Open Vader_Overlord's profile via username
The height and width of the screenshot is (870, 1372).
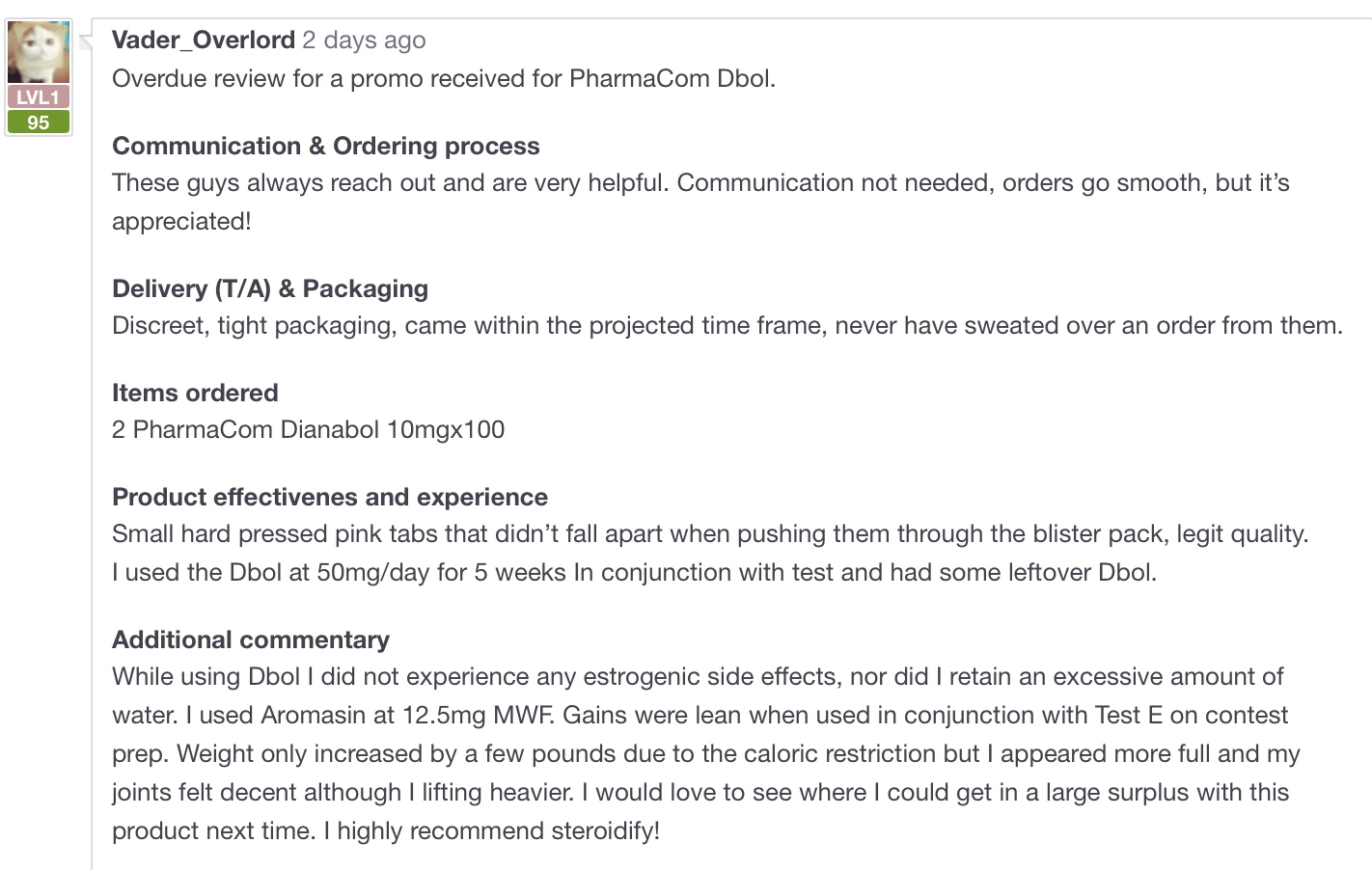pos(204,40)
